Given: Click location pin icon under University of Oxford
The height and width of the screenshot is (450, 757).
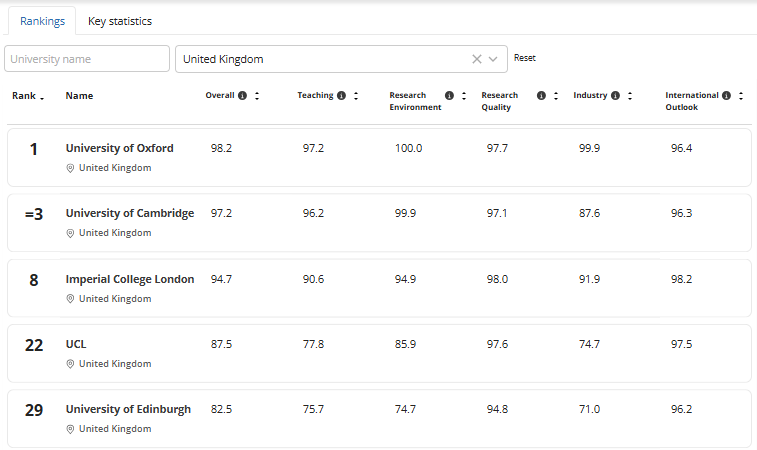Looking at the screenshot, I should point(70,168).
